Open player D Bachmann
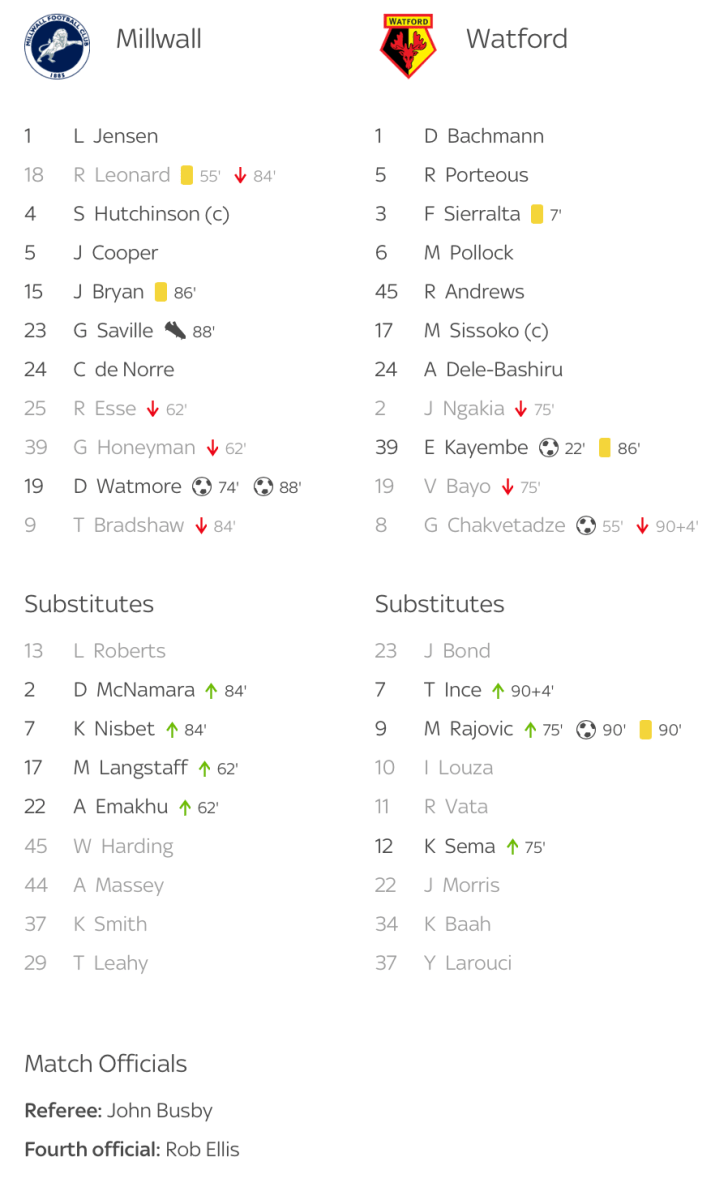 coord(484,136)
